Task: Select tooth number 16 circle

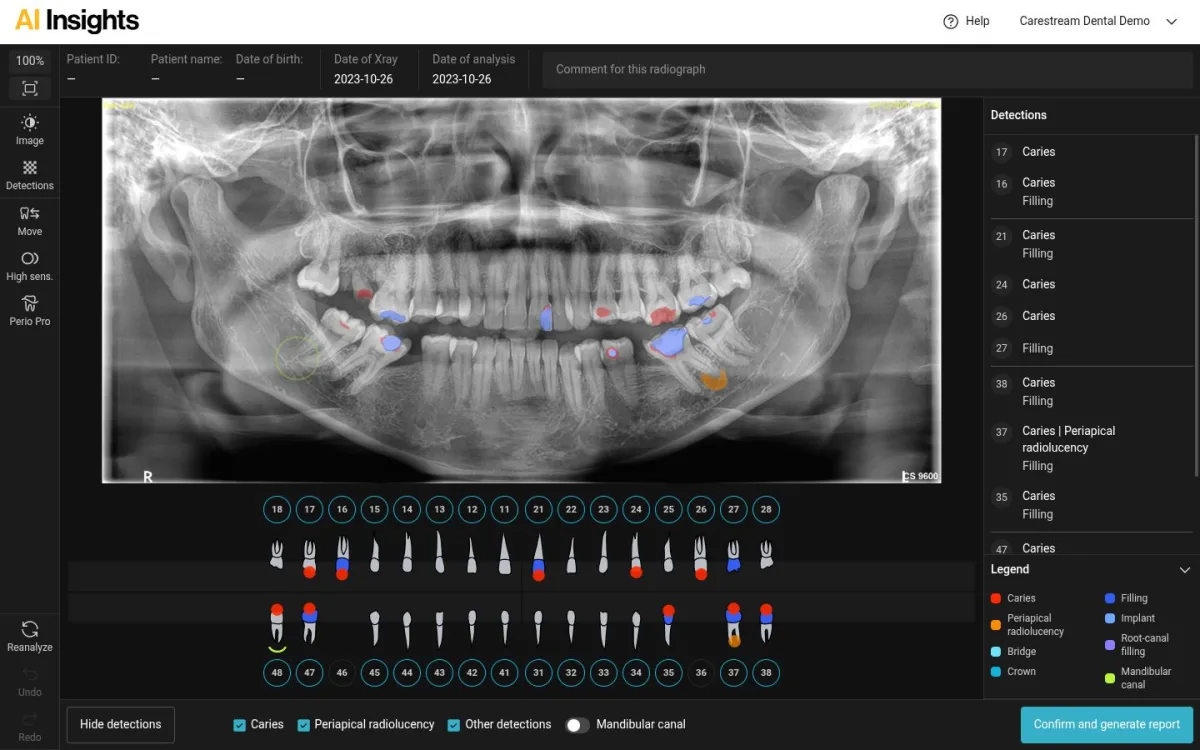Action: pyautogui.click(x=342, y=509)
